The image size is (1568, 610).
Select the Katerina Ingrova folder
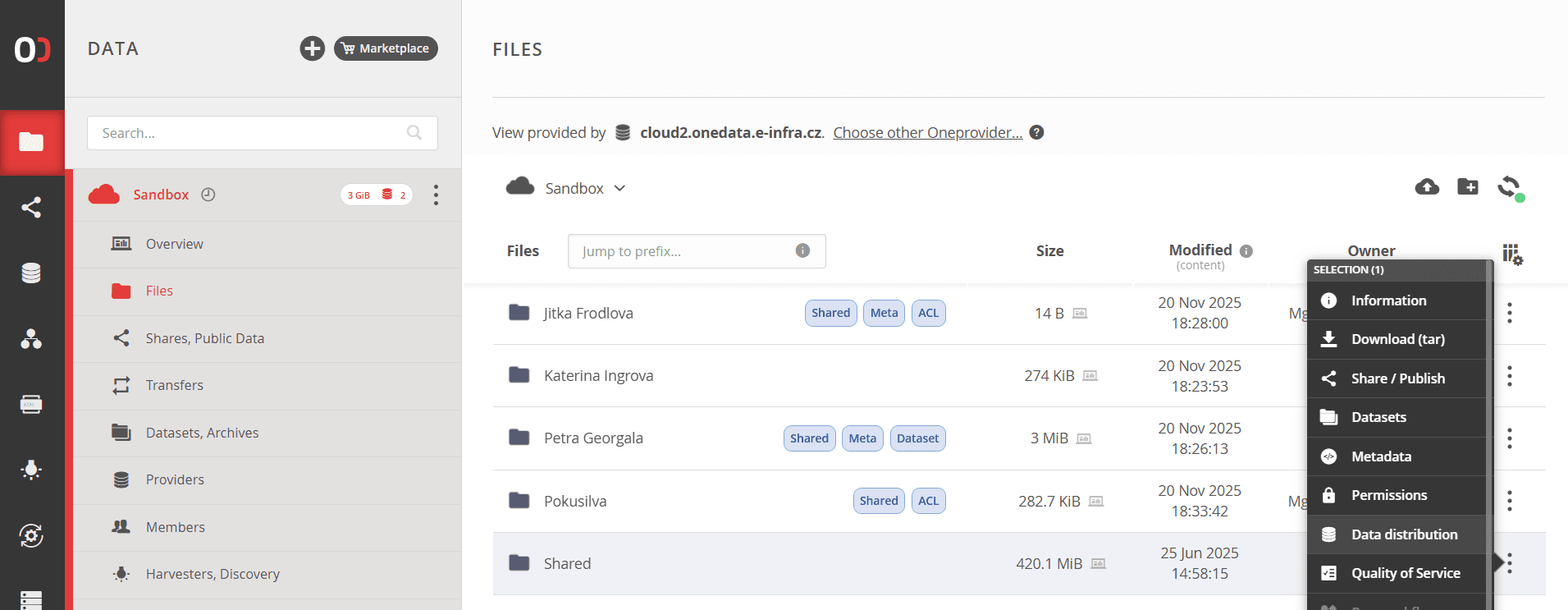[x=599, y=376]
